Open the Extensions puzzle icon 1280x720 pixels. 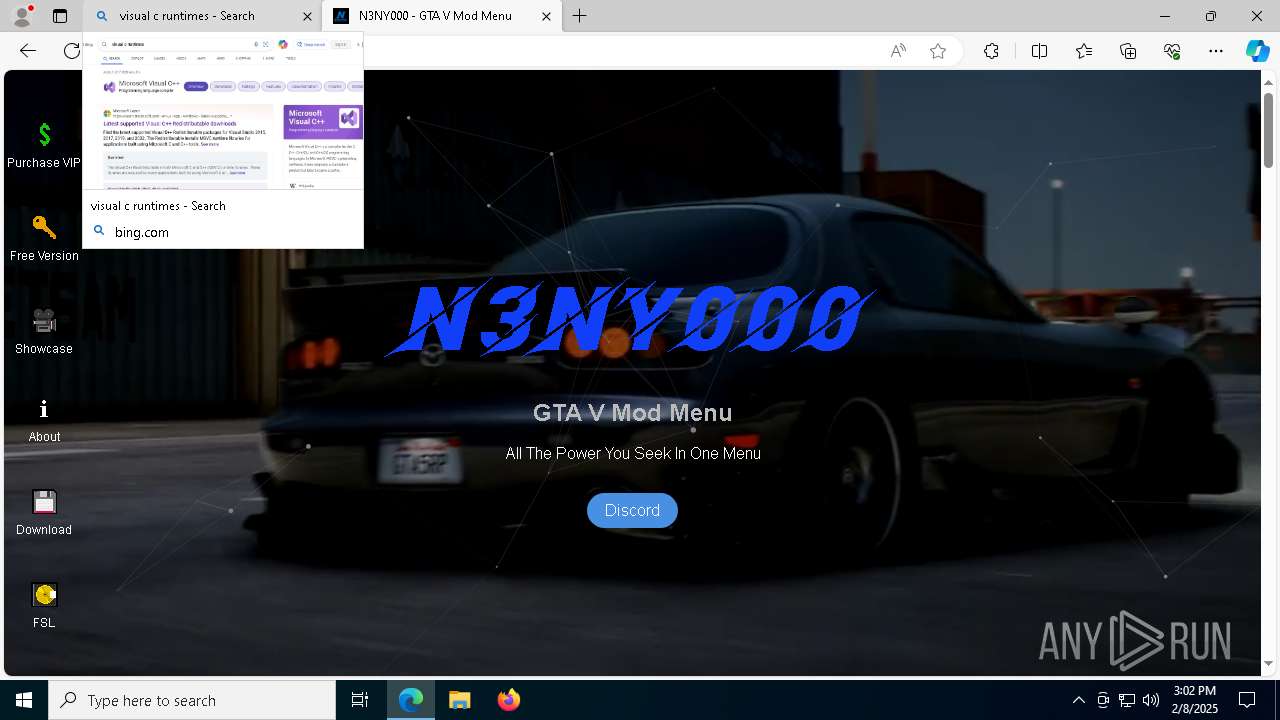tap(991, 51)
